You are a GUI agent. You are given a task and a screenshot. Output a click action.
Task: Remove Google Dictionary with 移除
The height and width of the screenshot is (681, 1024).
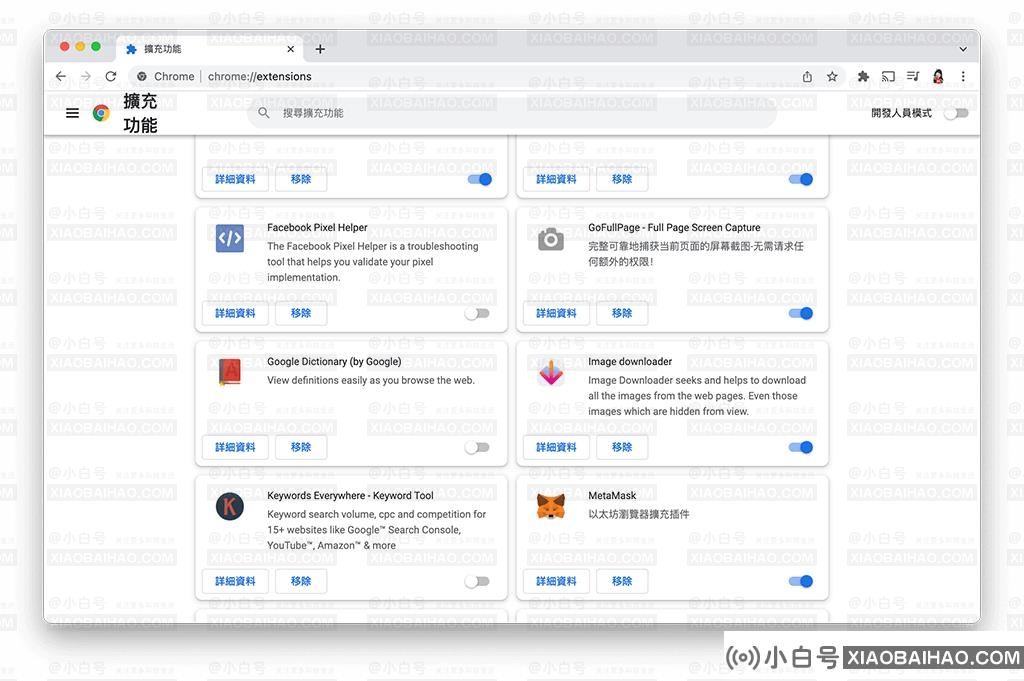tap(301, 447)
